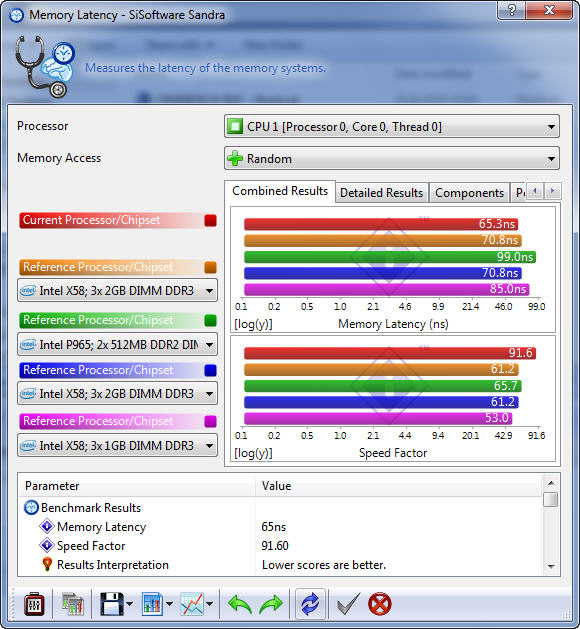Click the red 65.3ns latency bar
This screenshot has height=629, width=580.
point(381,224)
